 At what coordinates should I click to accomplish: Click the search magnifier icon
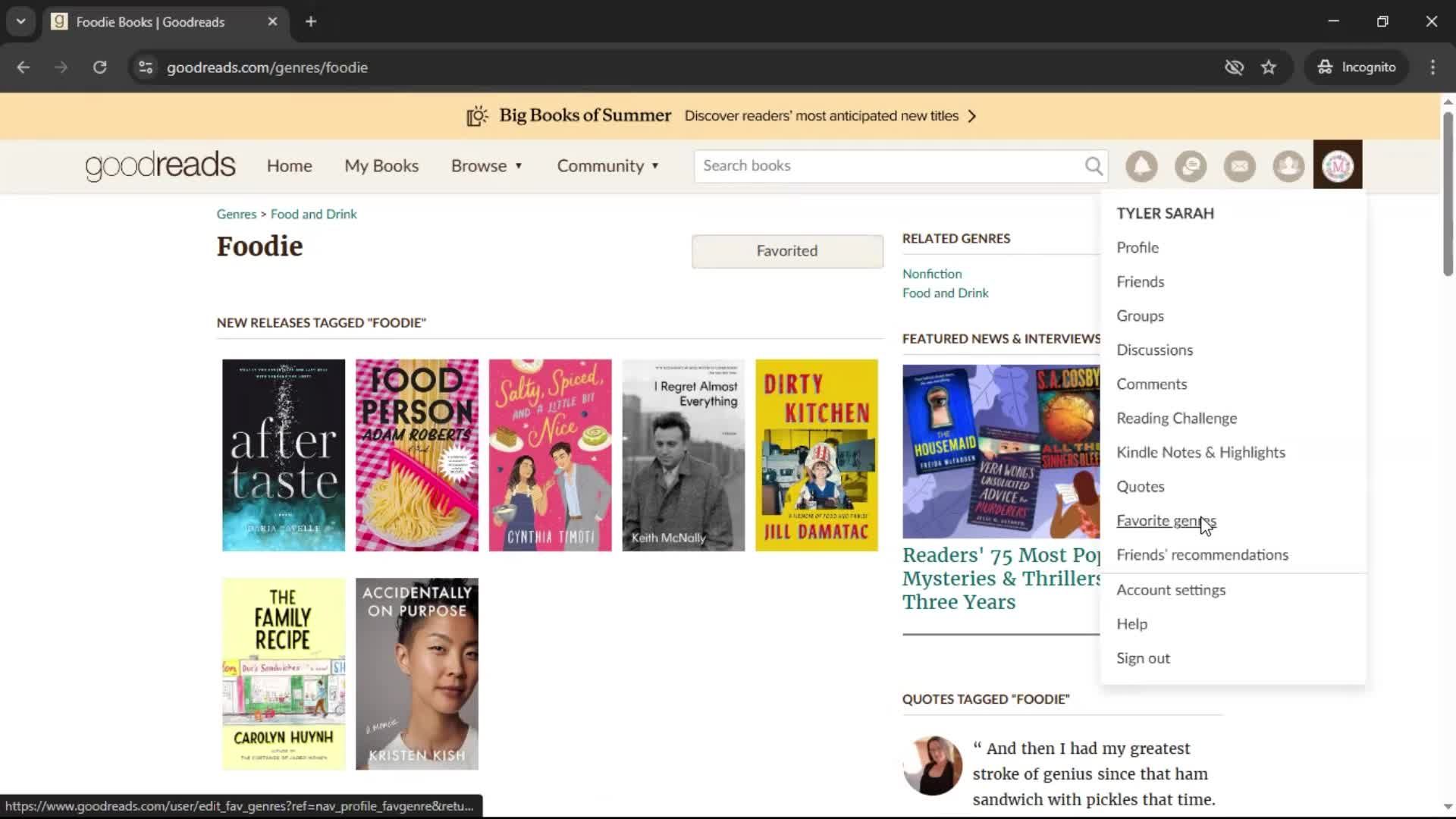pos(1094,166)
